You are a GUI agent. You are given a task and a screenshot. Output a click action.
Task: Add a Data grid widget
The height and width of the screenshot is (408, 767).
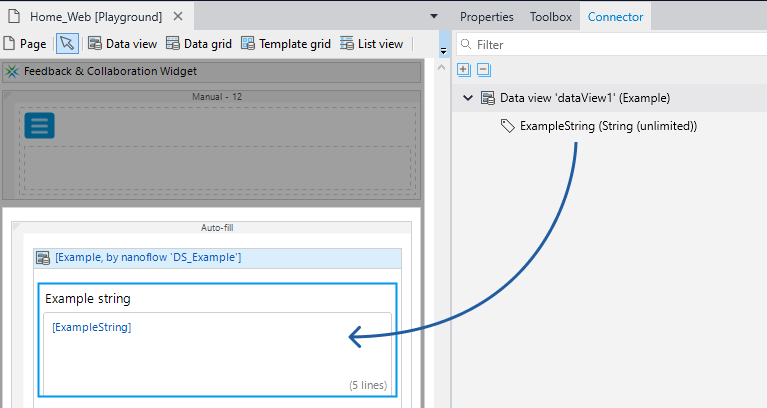[x=199, y=44]
